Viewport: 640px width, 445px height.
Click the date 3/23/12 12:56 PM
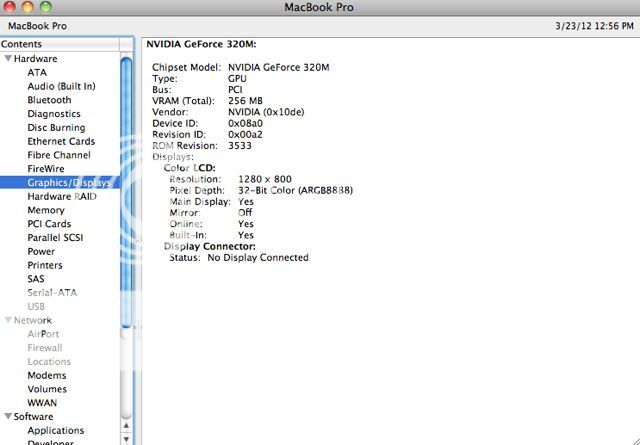tap(595, 26)
